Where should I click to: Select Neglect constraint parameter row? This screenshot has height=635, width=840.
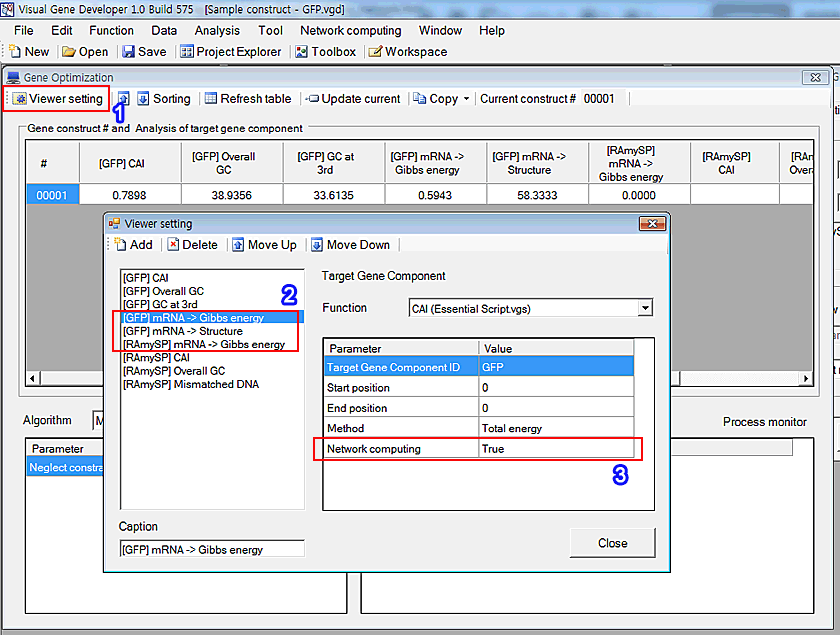coord(65,467)
